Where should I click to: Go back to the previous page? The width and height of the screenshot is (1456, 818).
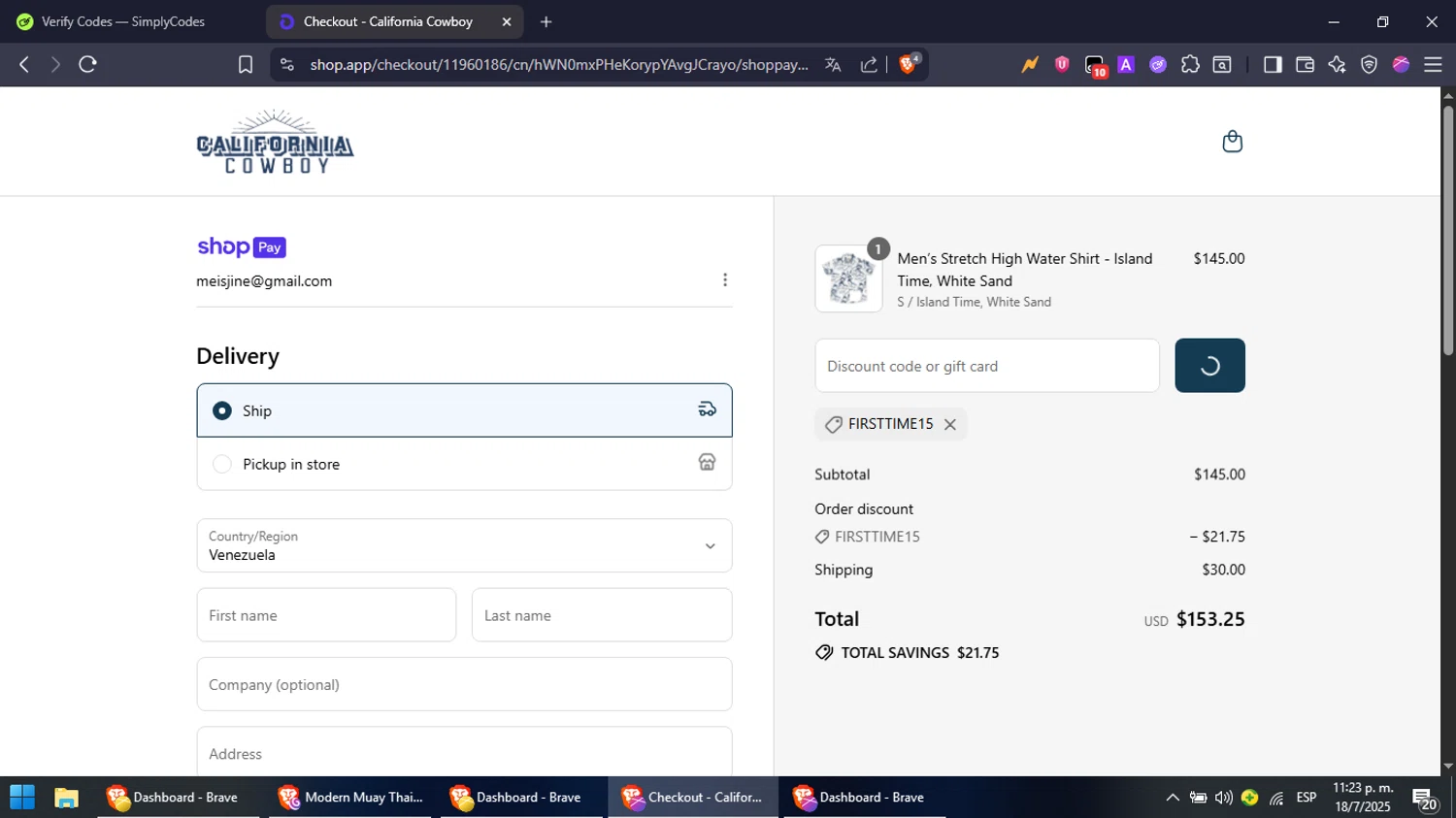click(24, 64)
